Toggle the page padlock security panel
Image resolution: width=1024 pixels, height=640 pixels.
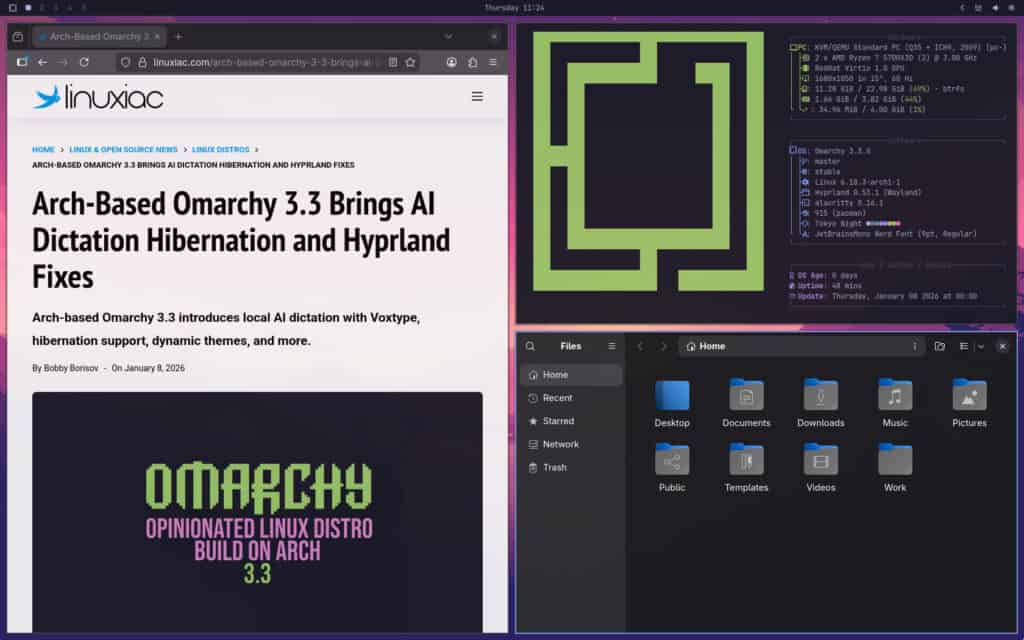pos(141,61)
